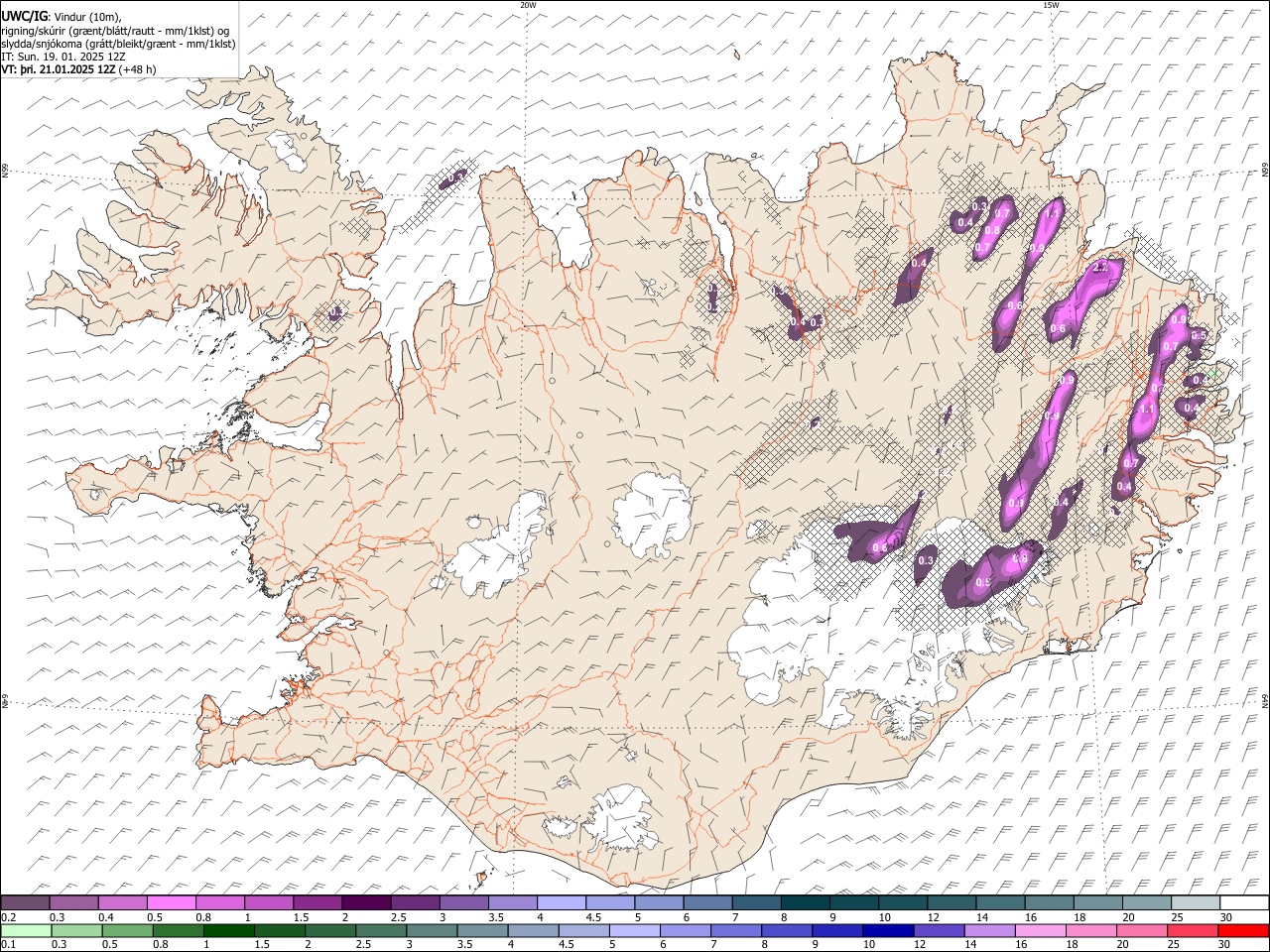Click the 15W longitude label
This screenshot has width=1270, height=952.
tap(1050, 5)
